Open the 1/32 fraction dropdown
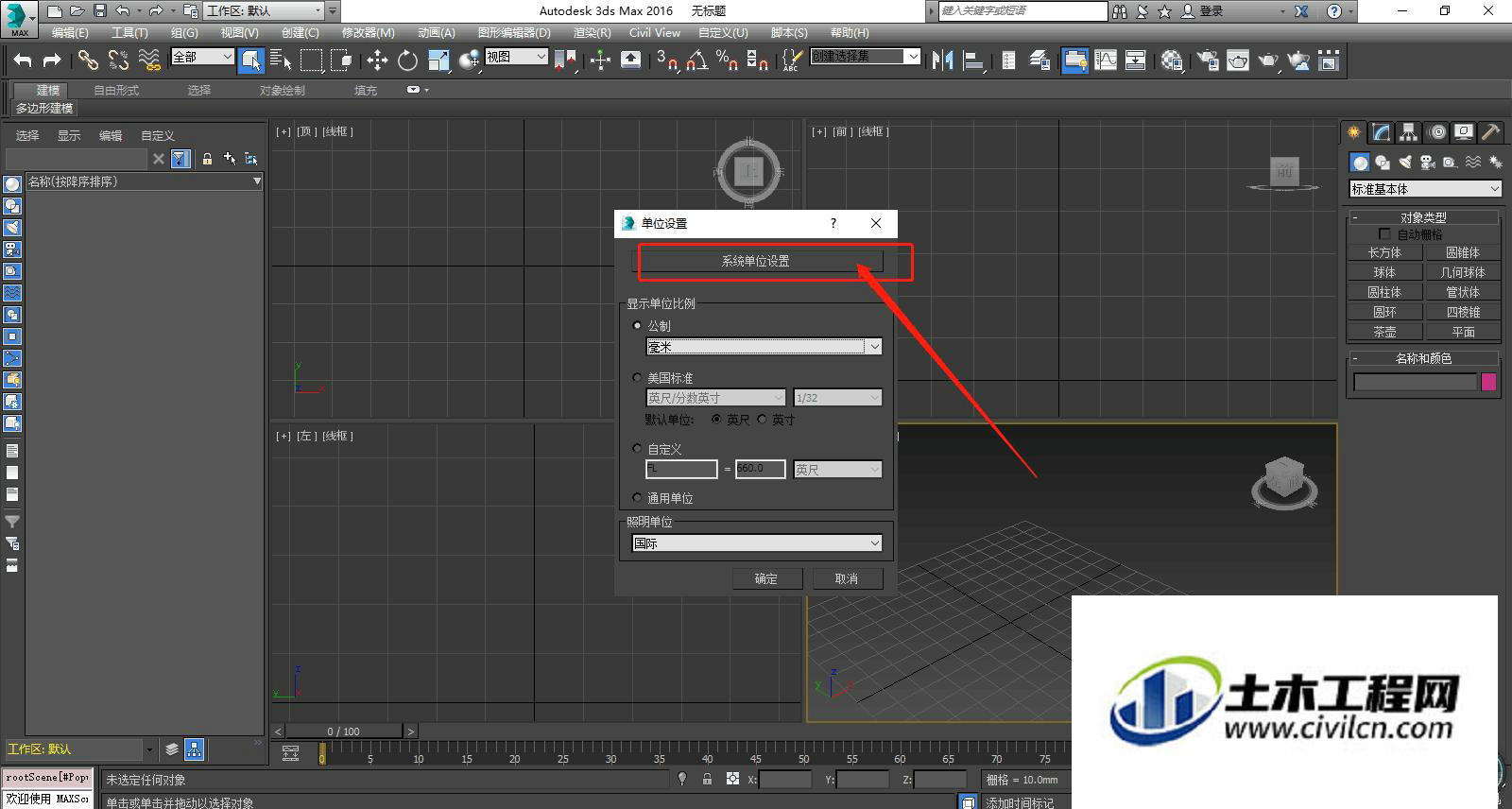The image size is (1512, 809). click(x=837, y=398)
